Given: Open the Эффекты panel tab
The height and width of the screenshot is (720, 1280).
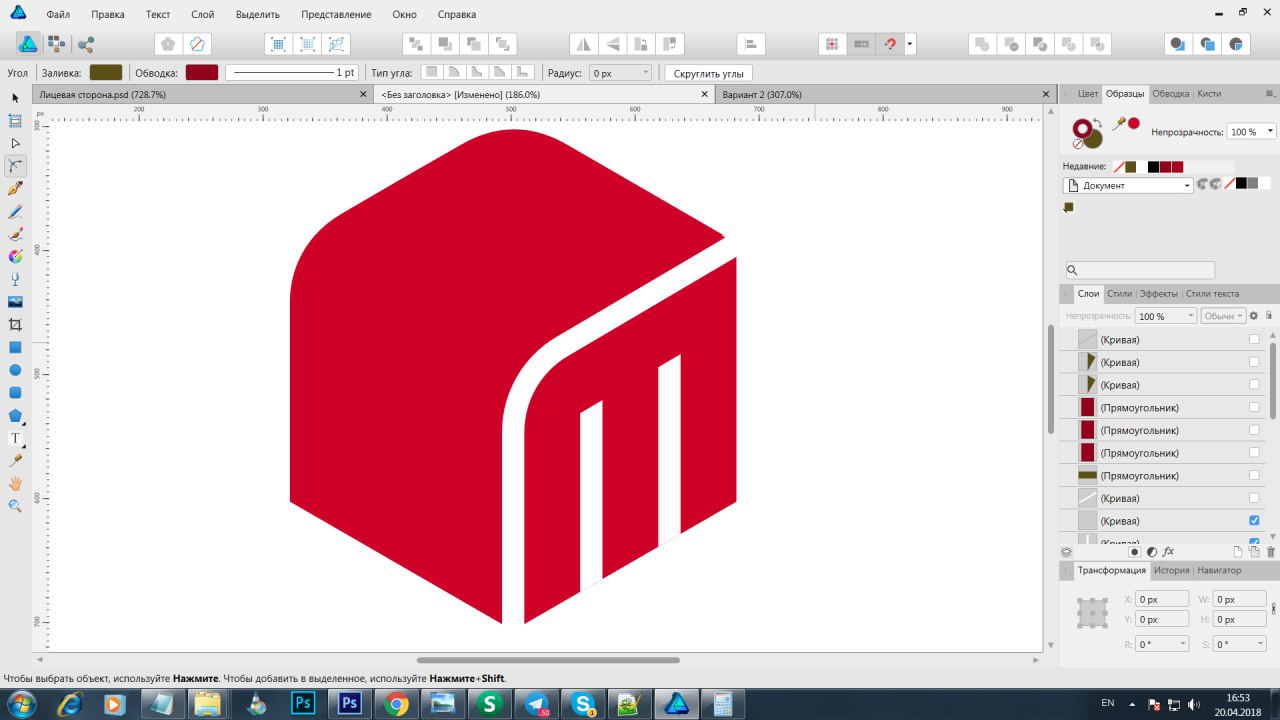Looking at the screenshot, I should [1159, 293].
